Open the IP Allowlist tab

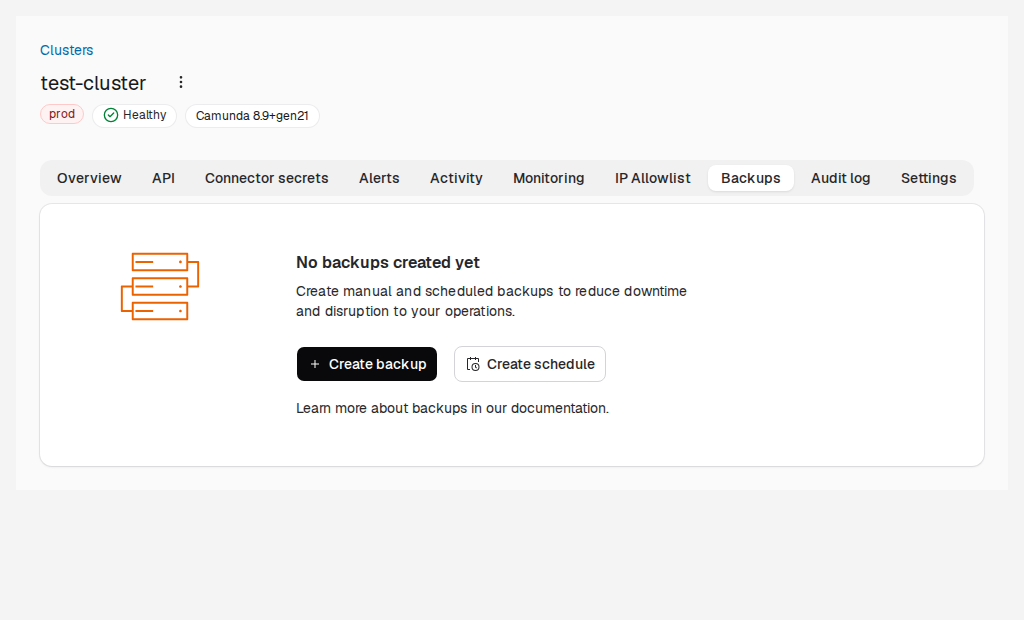coord(652,178)
